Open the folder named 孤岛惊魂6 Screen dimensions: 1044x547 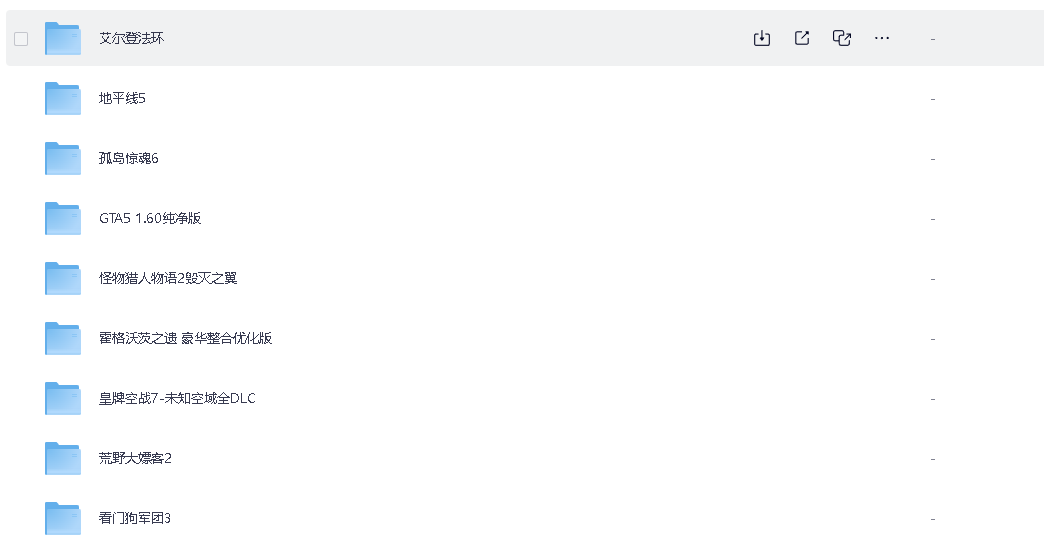click(x=129, y=158)
